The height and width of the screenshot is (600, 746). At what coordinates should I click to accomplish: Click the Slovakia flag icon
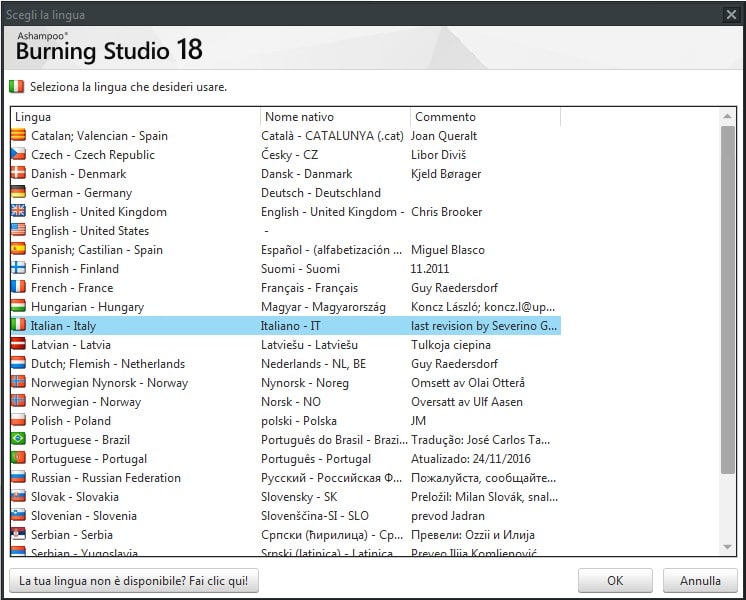[19, 497]
